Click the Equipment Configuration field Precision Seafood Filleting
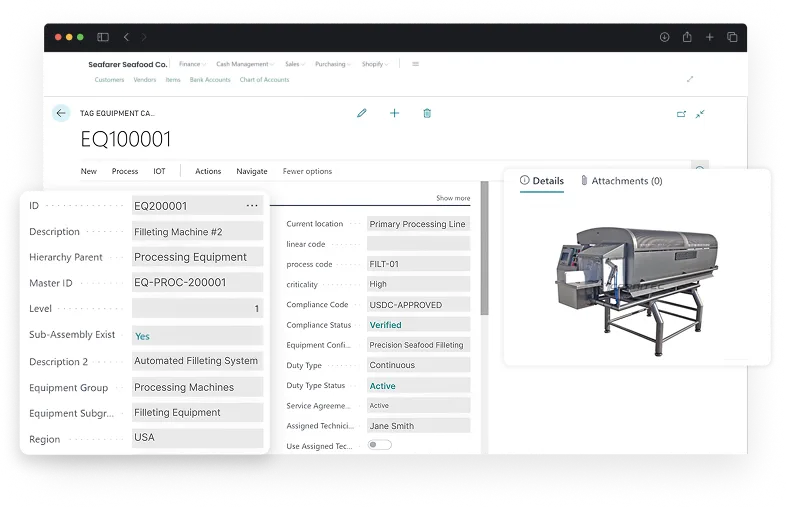791x508 pixels. click(x=418, y=345)
